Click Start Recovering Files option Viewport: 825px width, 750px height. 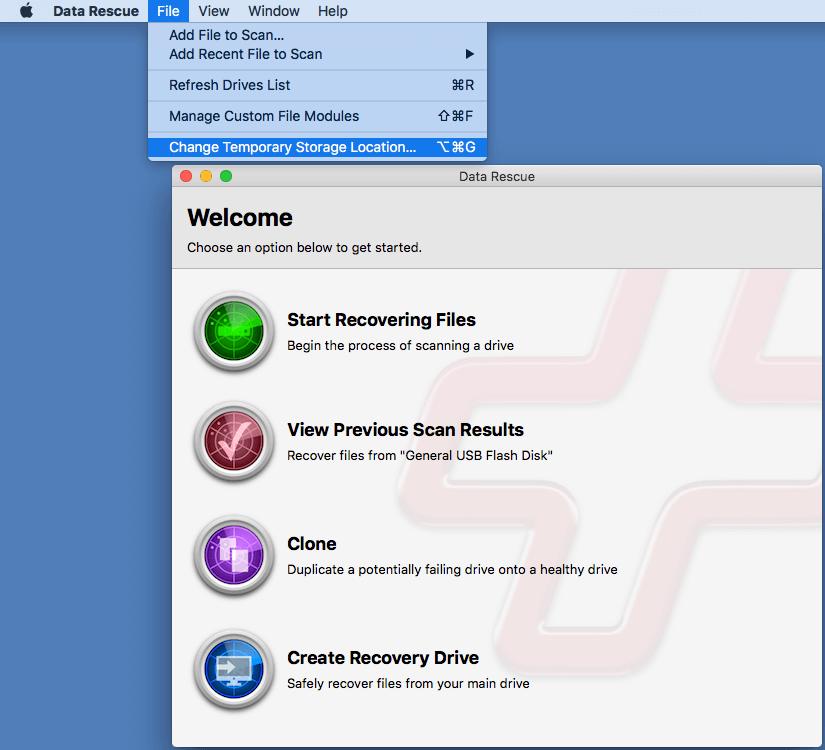click(x=381, y=320)
